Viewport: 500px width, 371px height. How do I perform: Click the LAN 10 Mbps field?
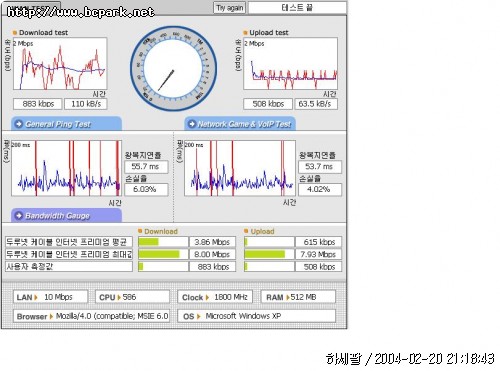click(x=50, y=297)
